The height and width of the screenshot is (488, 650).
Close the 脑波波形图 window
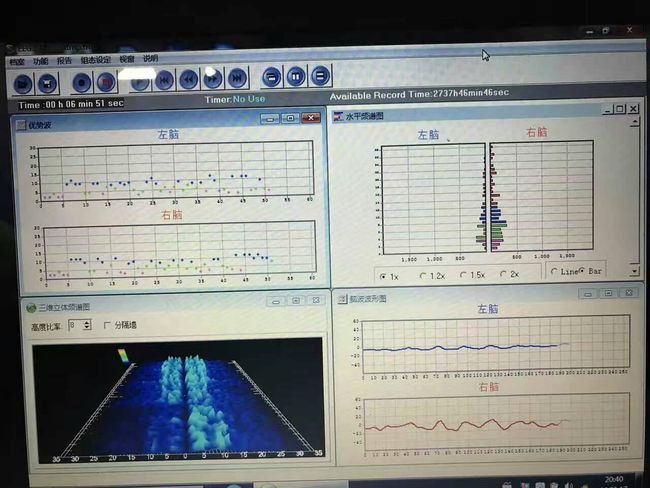629,292
